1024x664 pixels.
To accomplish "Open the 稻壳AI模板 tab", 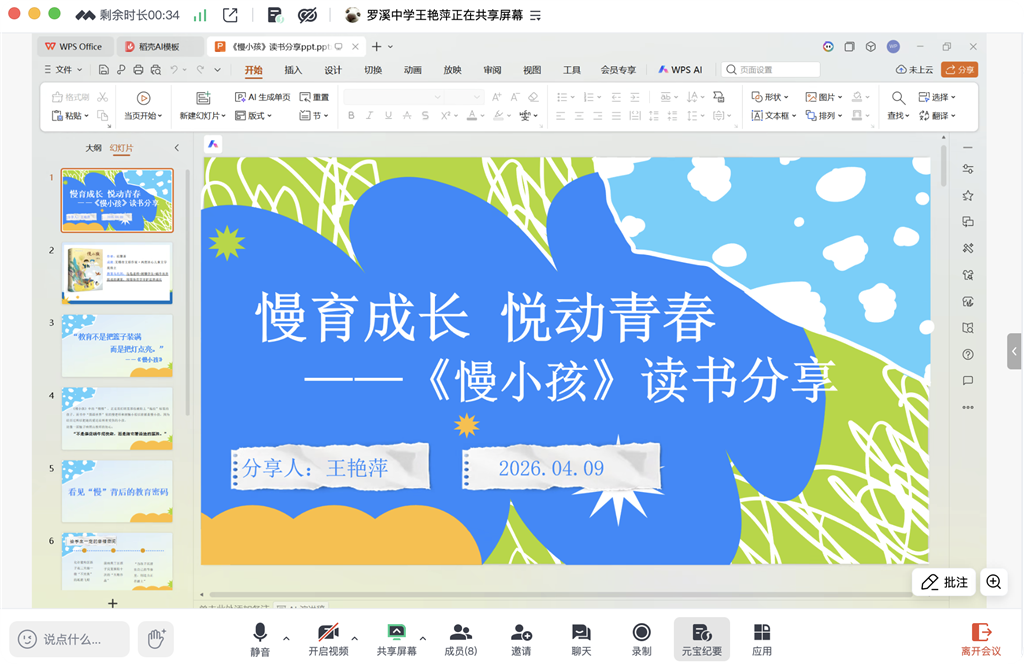I will 159,47.
